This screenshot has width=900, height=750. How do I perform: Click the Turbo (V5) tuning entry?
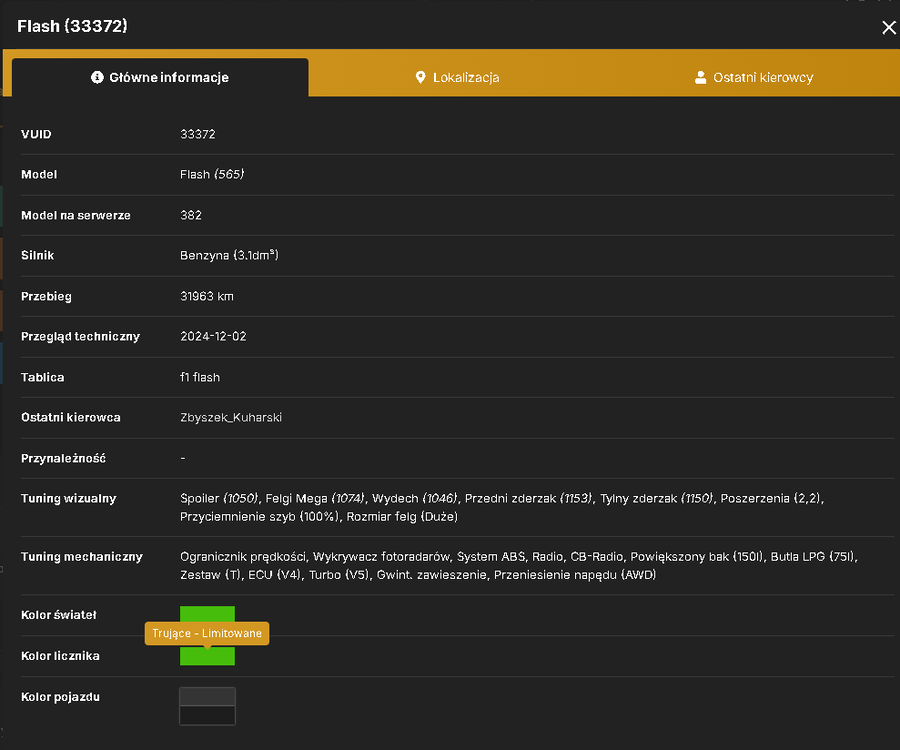coord(338,575)
